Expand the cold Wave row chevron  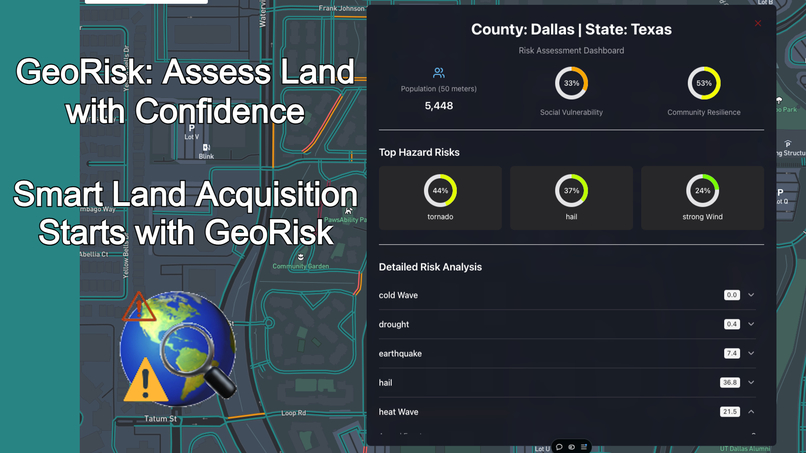click(751, 295)
